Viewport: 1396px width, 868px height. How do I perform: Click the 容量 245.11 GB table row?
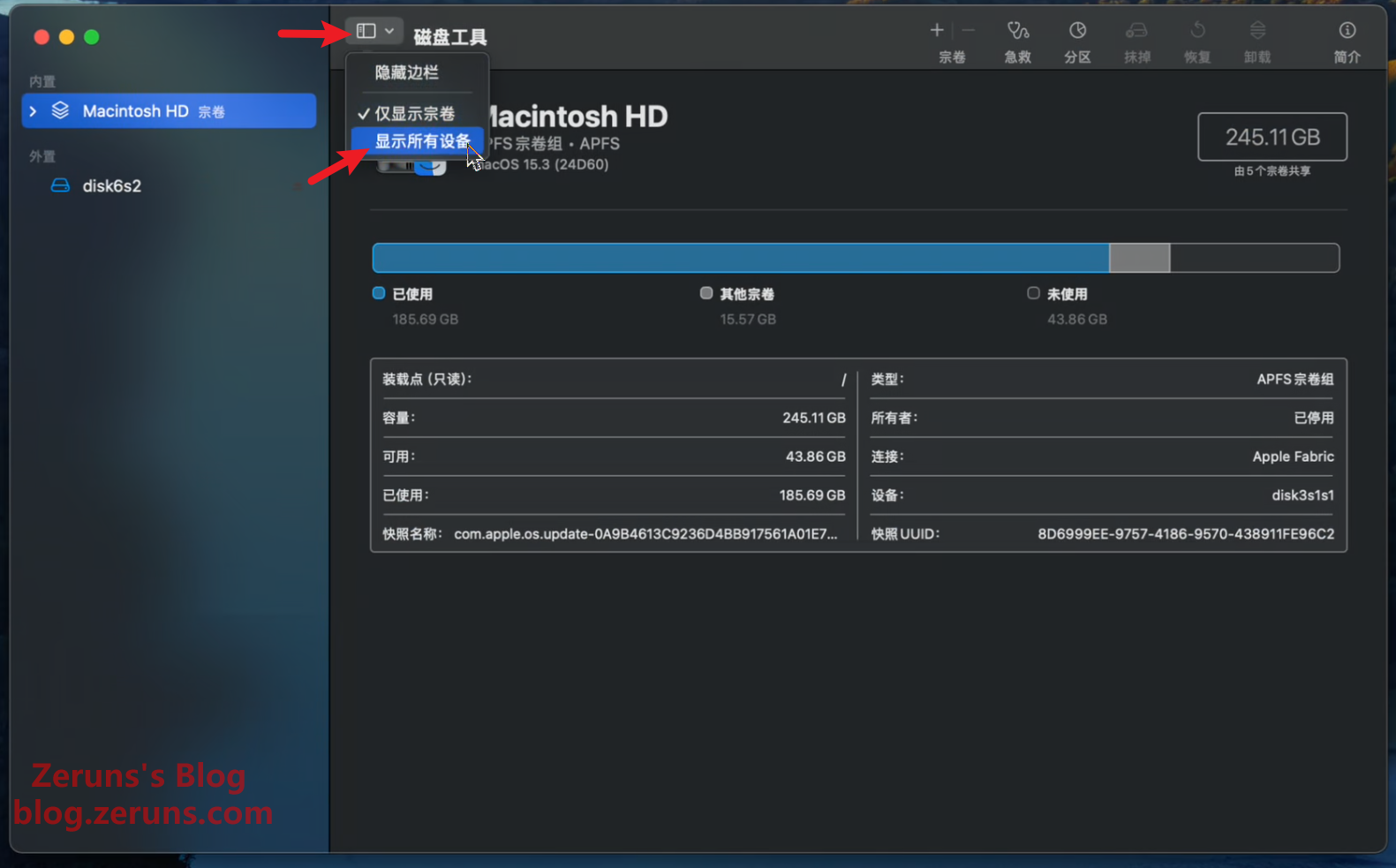click(x=614, y=418)
